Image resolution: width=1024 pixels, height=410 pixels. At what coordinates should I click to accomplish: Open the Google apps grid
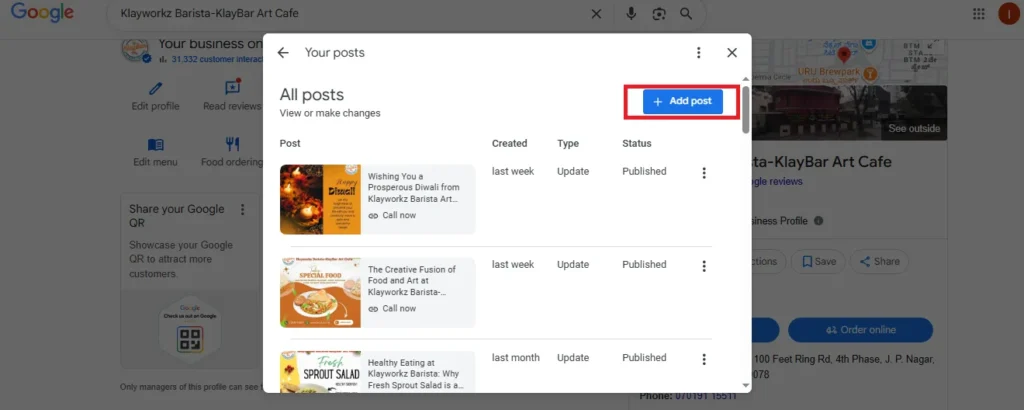(978, 14)
